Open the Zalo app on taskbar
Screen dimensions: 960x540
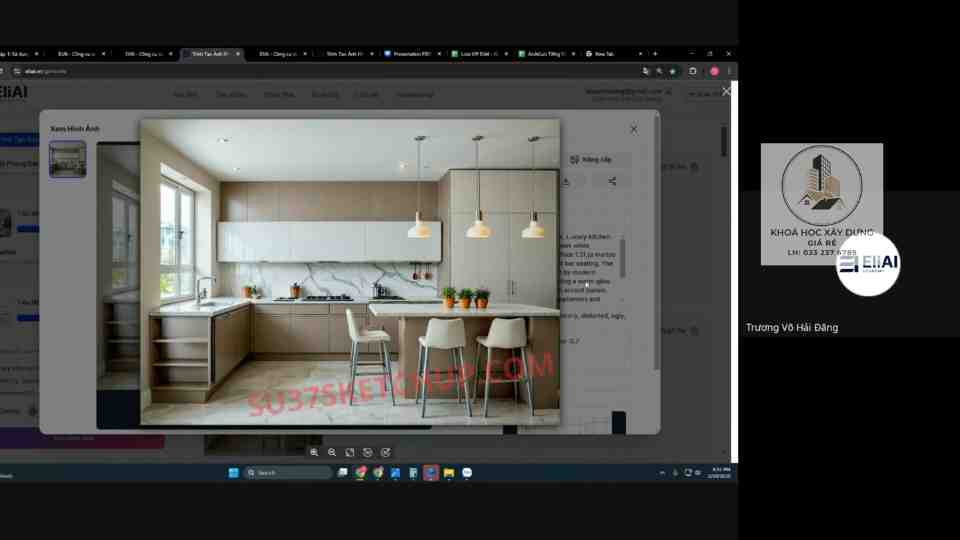(x=467, y=473)
